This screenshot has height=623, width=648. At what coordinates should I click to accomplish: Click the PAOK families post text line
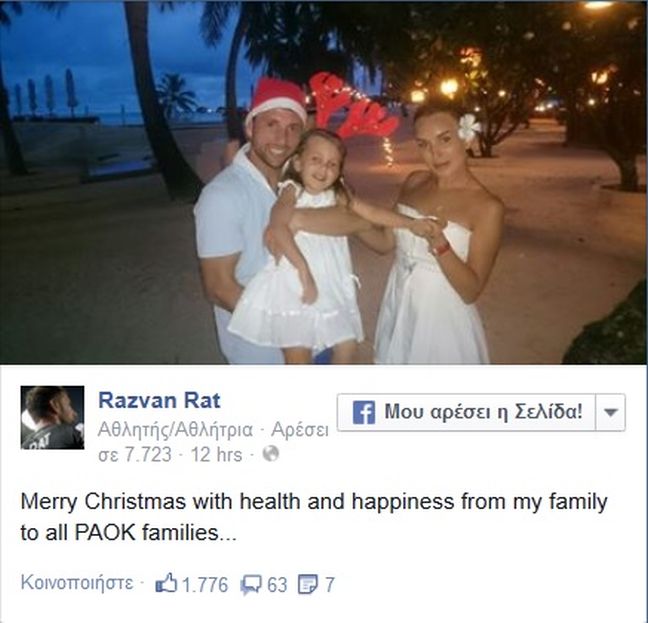point(129,533)
